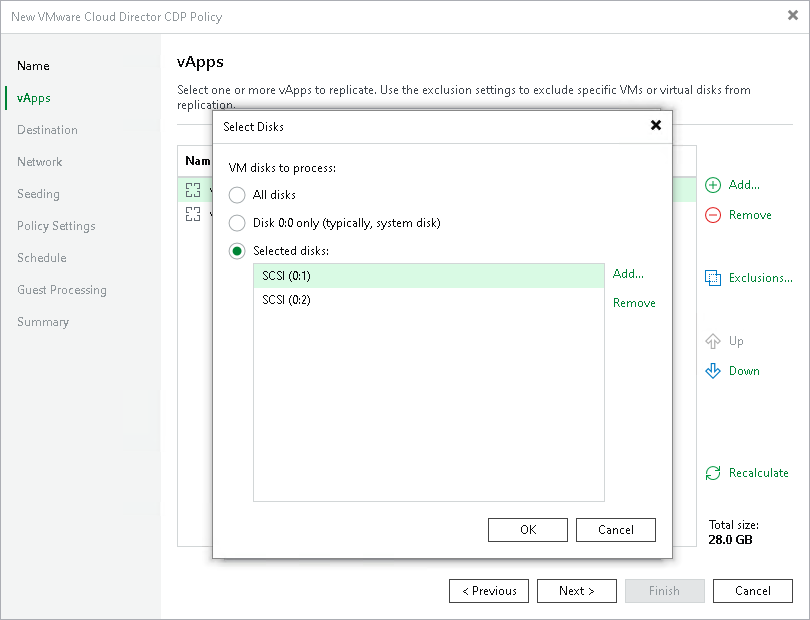
Task: Click the blue Down arrow icon
Action: [x=713, y=371]
